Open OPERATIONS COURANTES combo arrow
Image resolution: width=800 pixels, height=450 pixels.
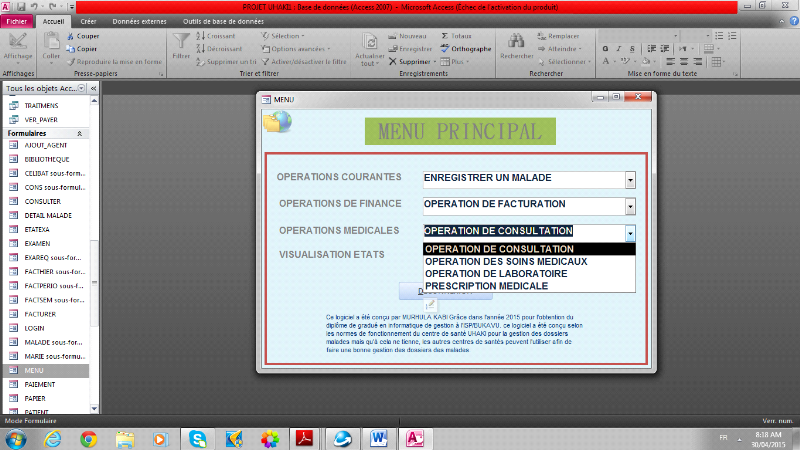tap(630, 180)
